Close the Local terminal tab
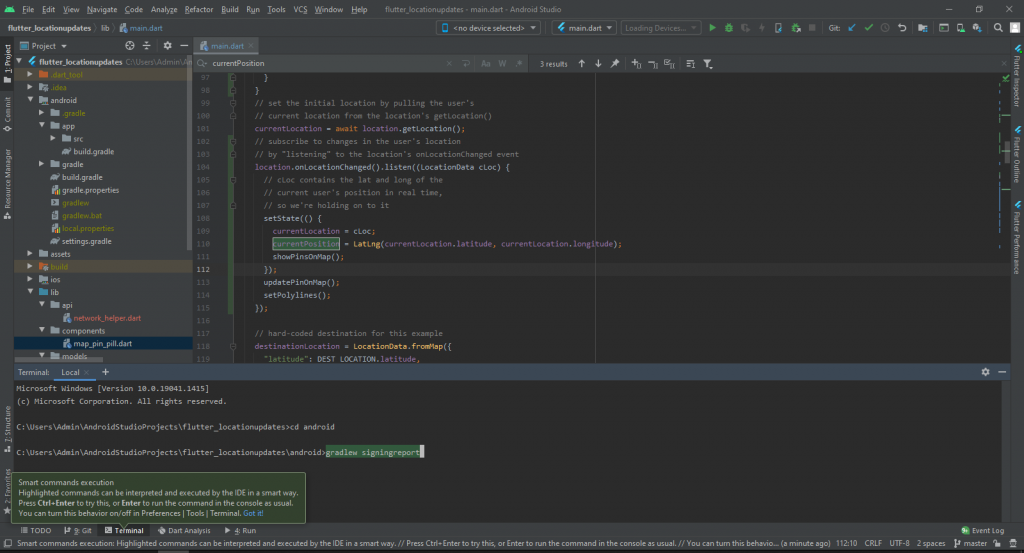The height and width of the screenshot is (553, 1024). (86, 372)
